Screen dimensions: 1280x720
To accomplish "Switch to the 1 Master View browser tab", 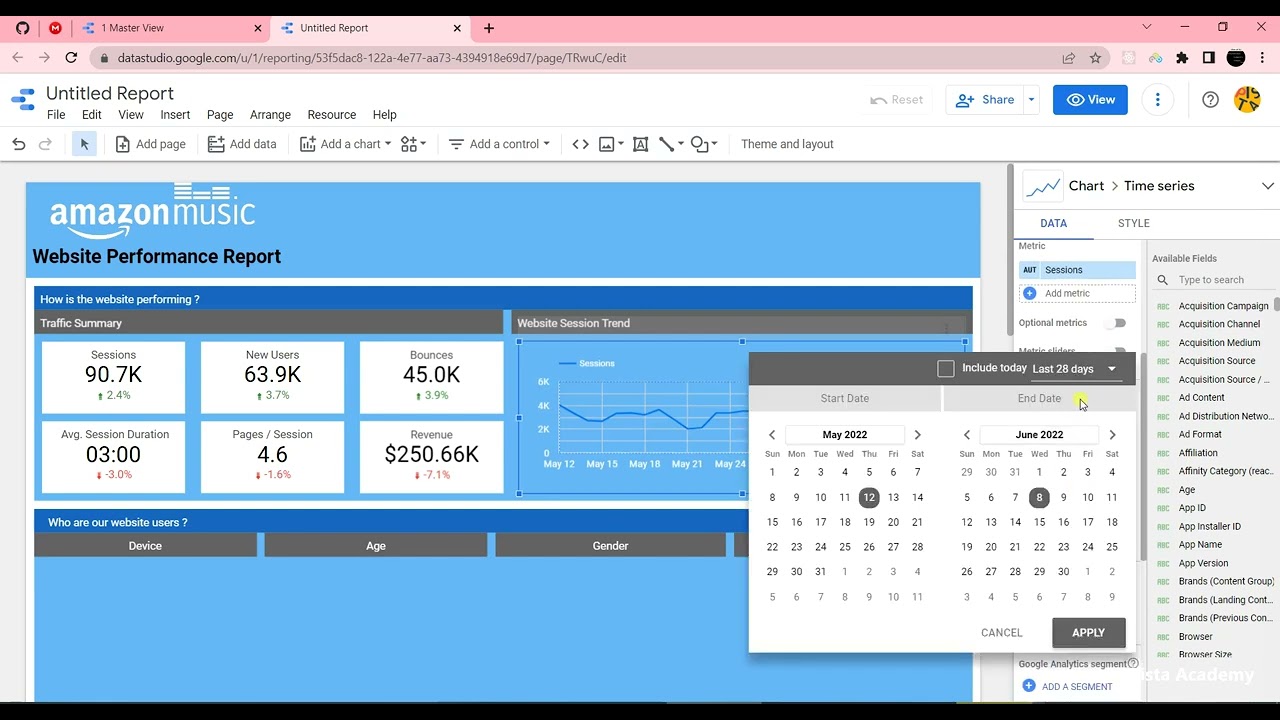I will tap(171, 28).
